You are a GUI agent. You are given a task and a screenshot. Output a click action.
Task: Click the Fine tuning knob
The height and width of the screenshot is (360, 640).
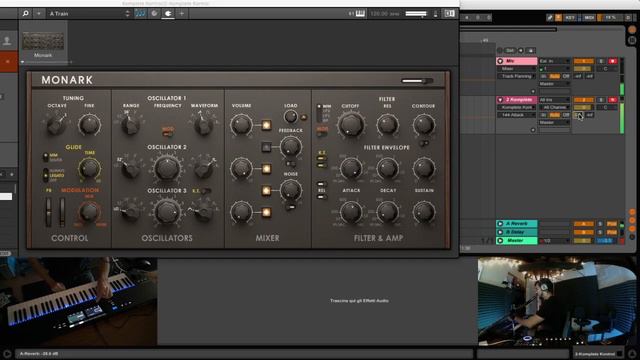tap(89, 124)
